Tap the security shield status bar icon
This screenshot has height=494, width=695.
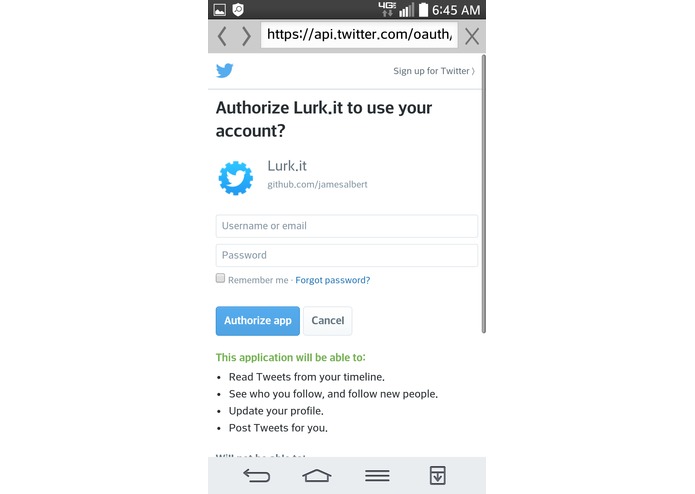pyautogui.click(x=238, y=9)
